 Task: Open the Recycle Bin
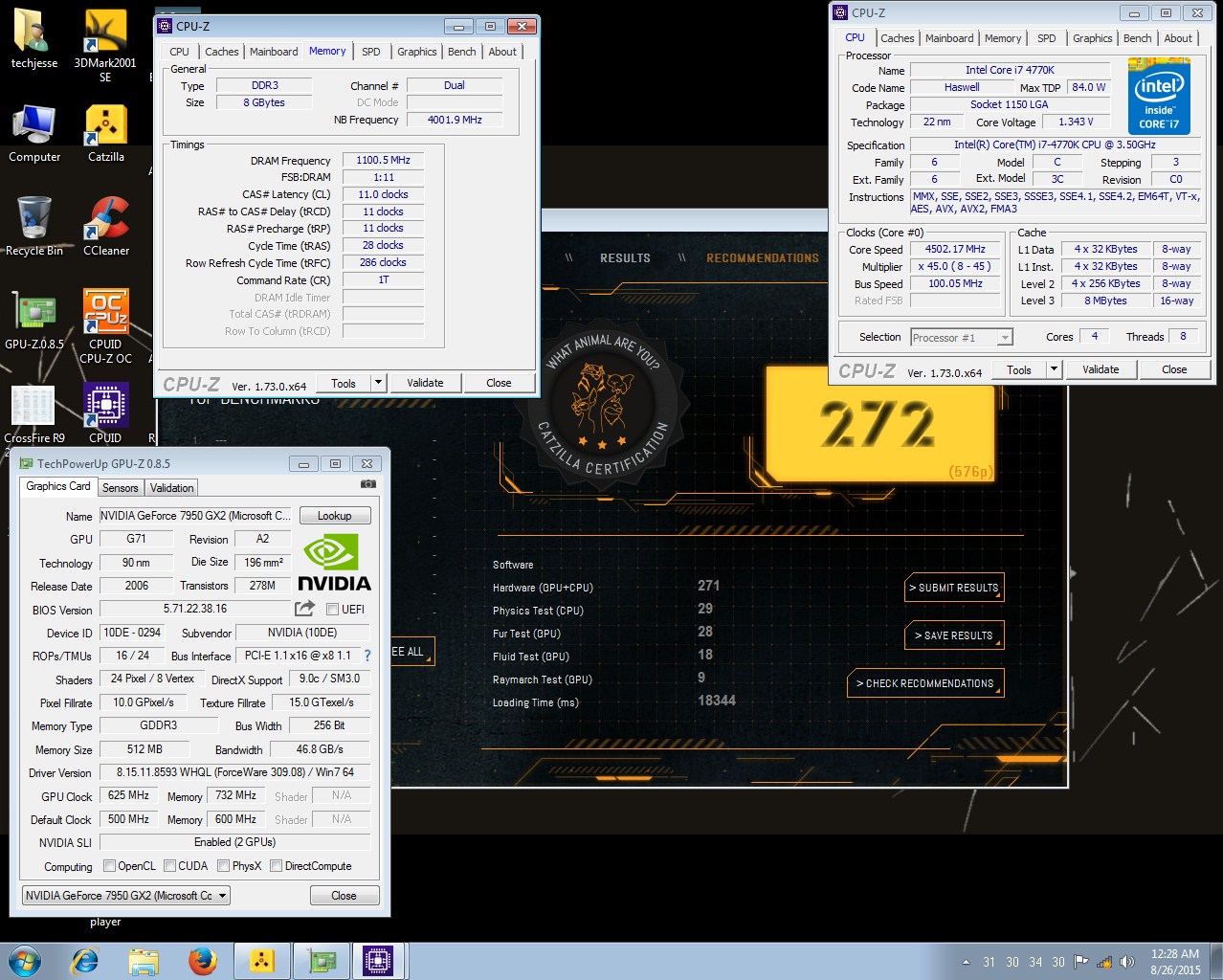pos(34,226)
